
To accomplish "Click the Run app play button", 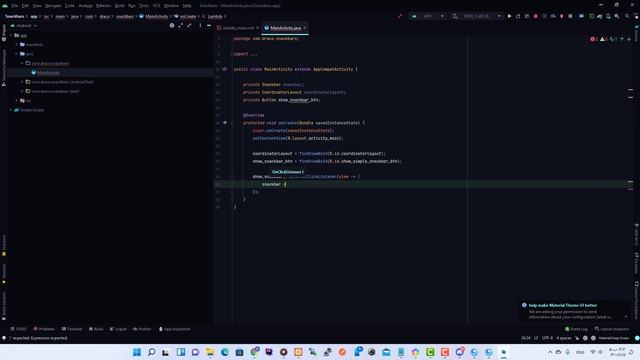I will click(509, 16).
